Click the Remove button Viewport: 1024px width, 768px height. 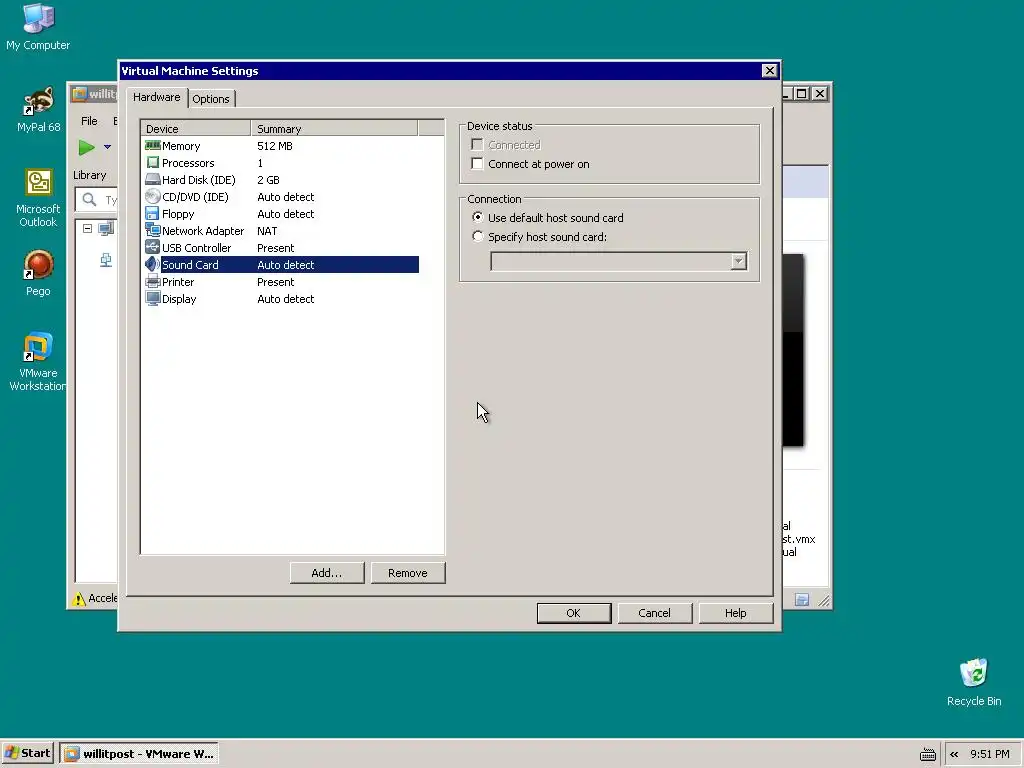click(x=408, y=573)
